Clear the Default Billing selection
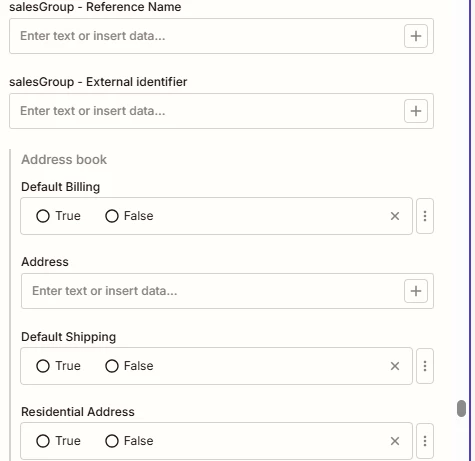The image size is (475, 461). coord(395,216)
